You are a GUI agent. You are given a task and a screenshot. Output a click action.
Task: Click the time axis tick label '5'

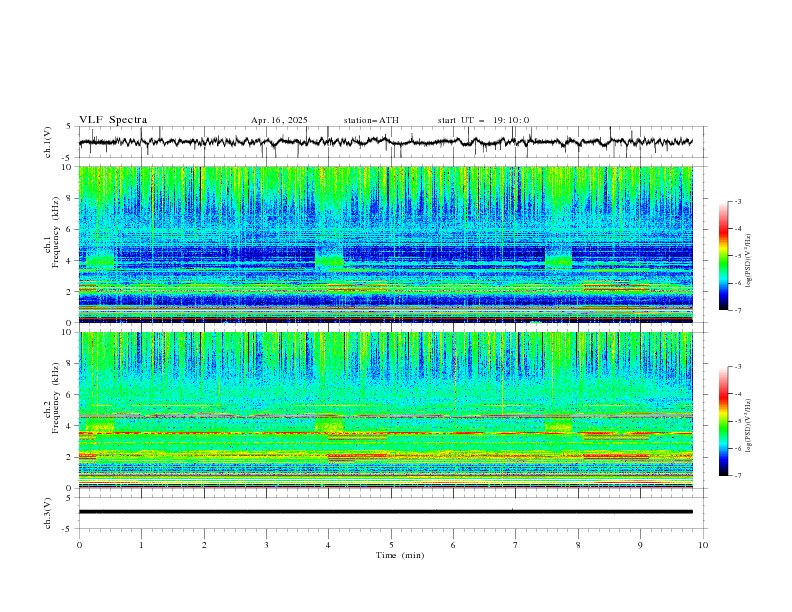(x=391, y=545)
